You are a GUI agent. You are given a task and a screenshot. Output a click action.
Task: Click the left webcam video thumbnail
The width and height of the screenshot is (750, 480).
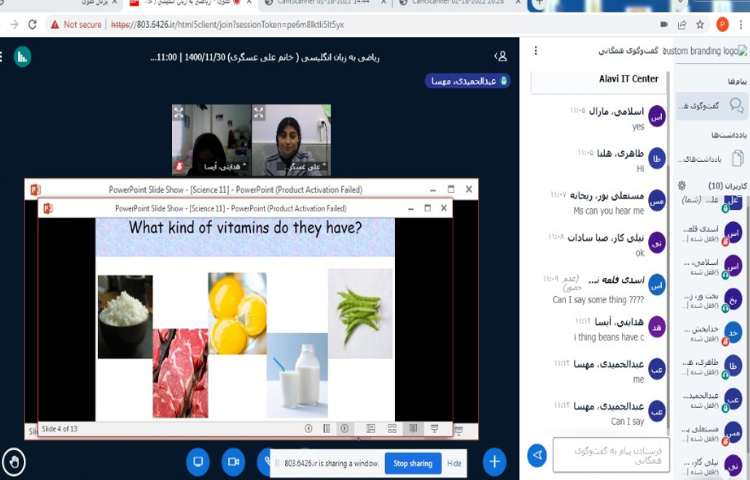(211, 140)
